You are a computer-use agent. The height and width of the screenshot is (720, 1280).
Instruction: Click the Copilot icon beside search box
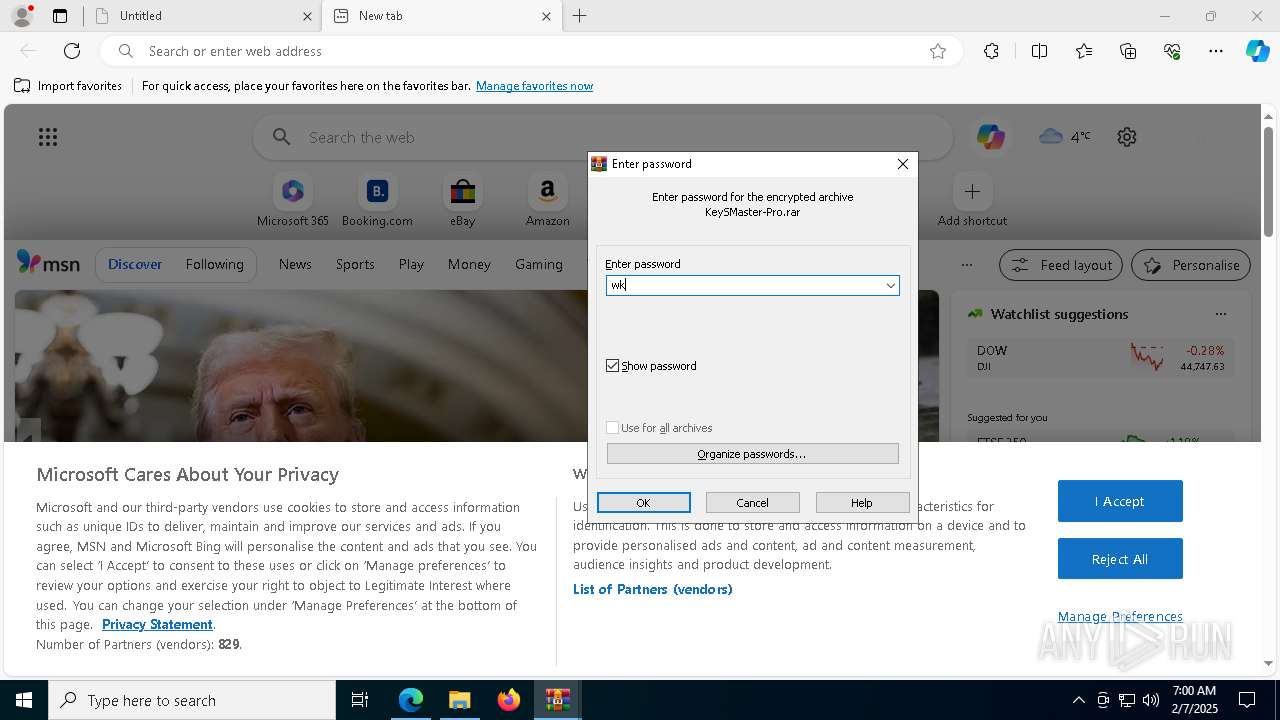991,137
